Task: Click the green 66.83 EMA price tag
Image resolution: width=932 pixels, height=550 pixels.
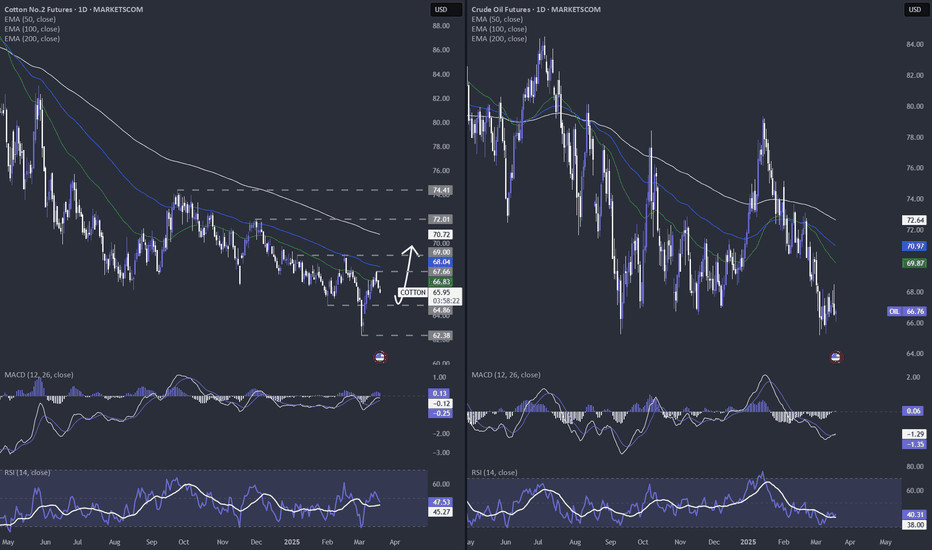Action: coord(441,282)
